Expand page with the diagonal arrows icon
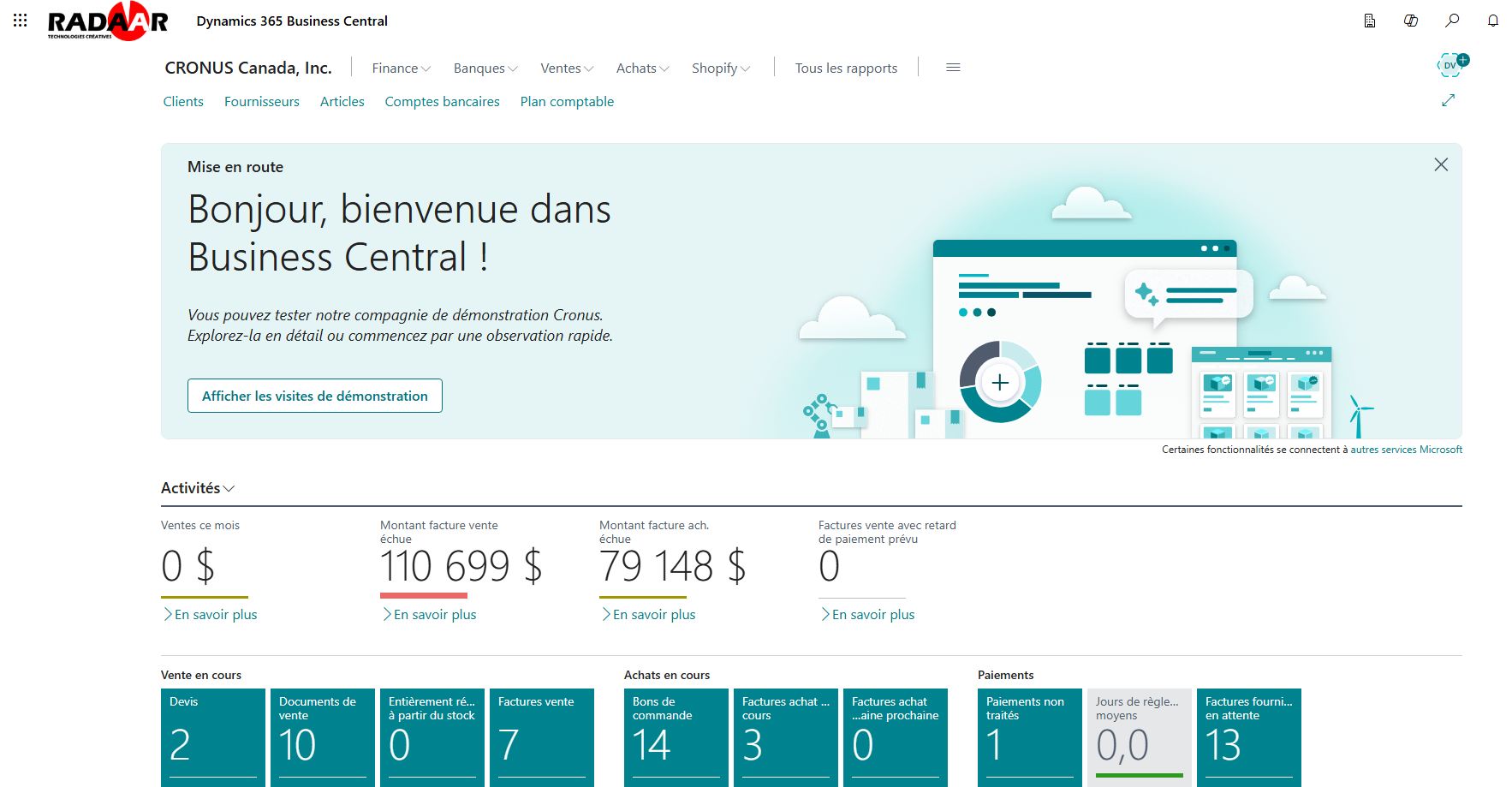This screenshot has height=787, width=1512. point(1448,101)
